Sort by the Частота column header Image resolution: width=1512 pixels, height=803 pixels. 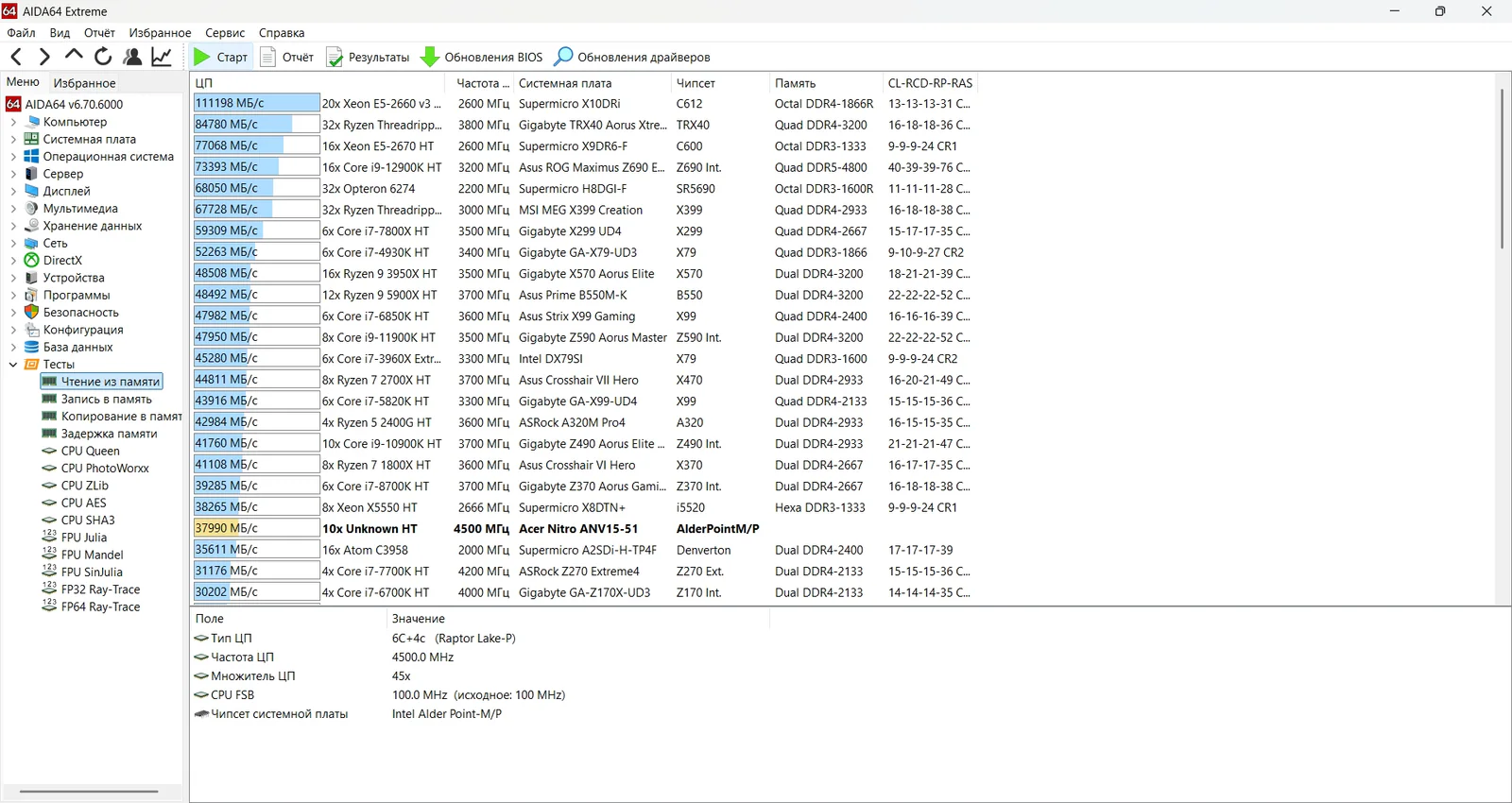pos(482,83)
